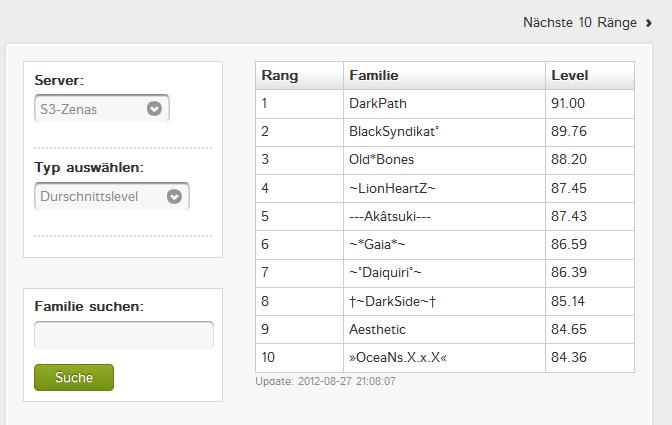Viewport: 672px width, 425px height.
Task: Click the »OceaNs.X.x.X« family entry
Action: coord(398,357)
